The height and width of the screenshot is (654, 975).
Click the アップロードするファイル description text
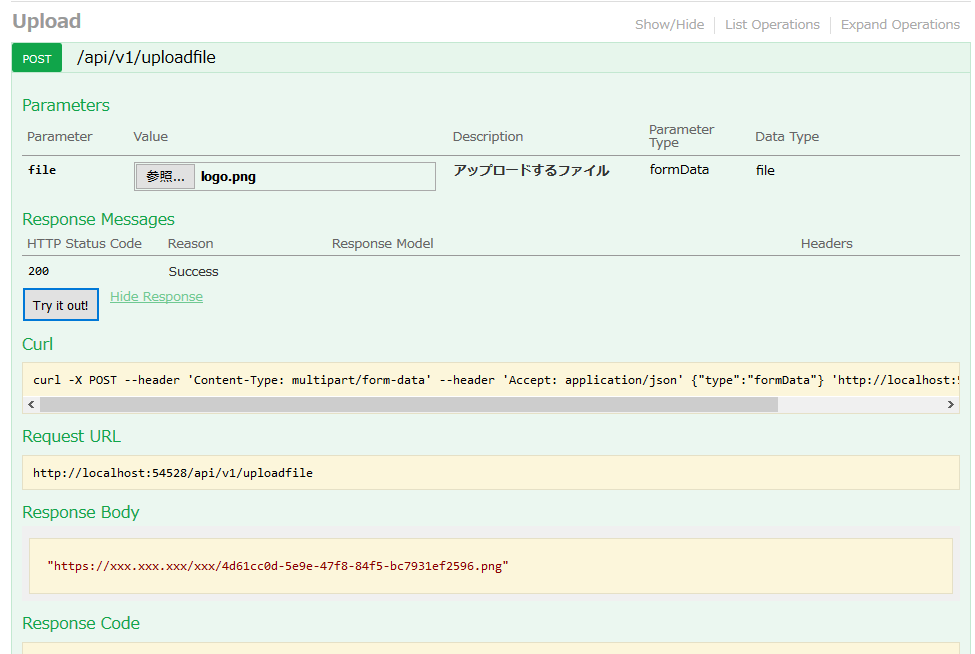(x=531, y=170)
